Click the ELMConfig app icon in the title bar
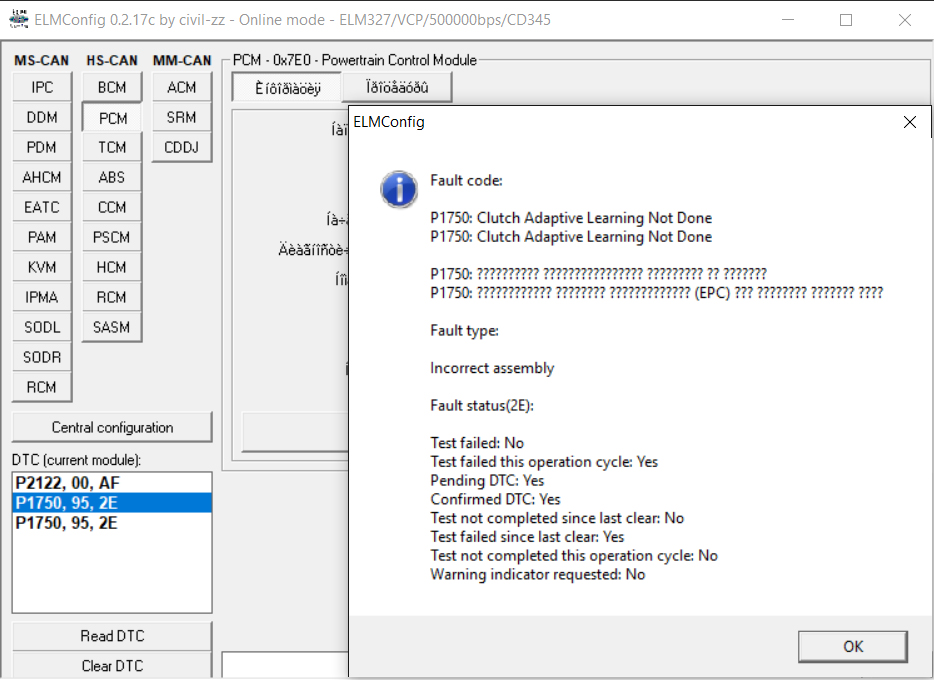Viewport: 934px width, 680px height. (18, 20)
